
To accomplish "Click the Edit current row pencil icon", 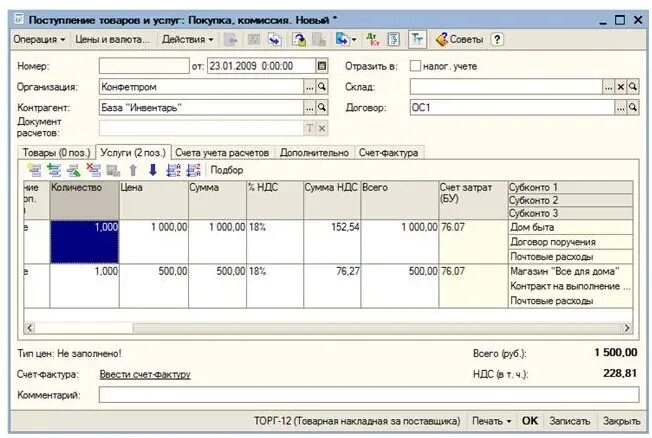I will click(x=74, y=170).
